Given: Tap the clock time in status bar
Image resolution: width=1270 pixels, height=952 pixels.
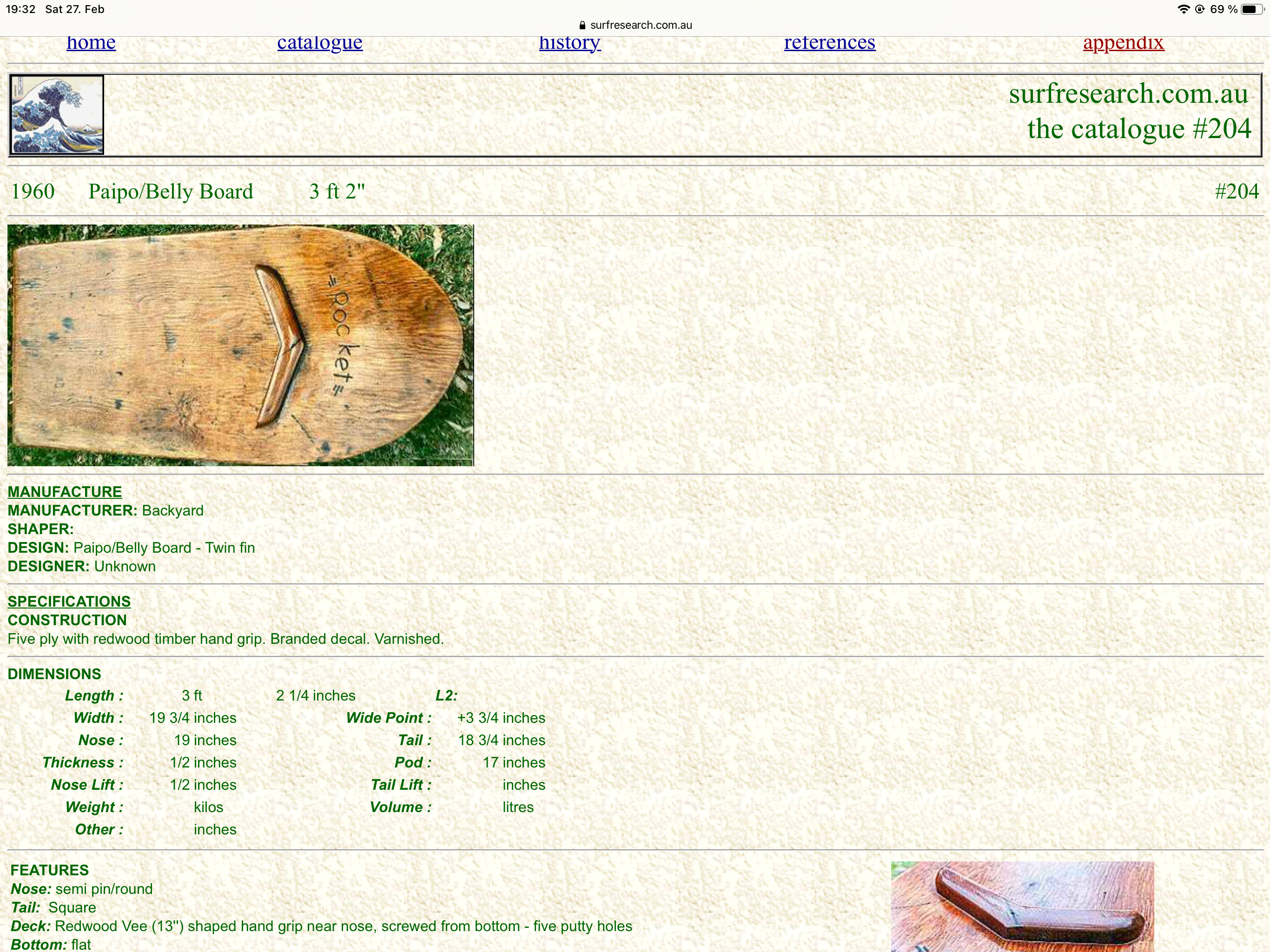Looking at the screenshot, I should click(x=20, y=9).
